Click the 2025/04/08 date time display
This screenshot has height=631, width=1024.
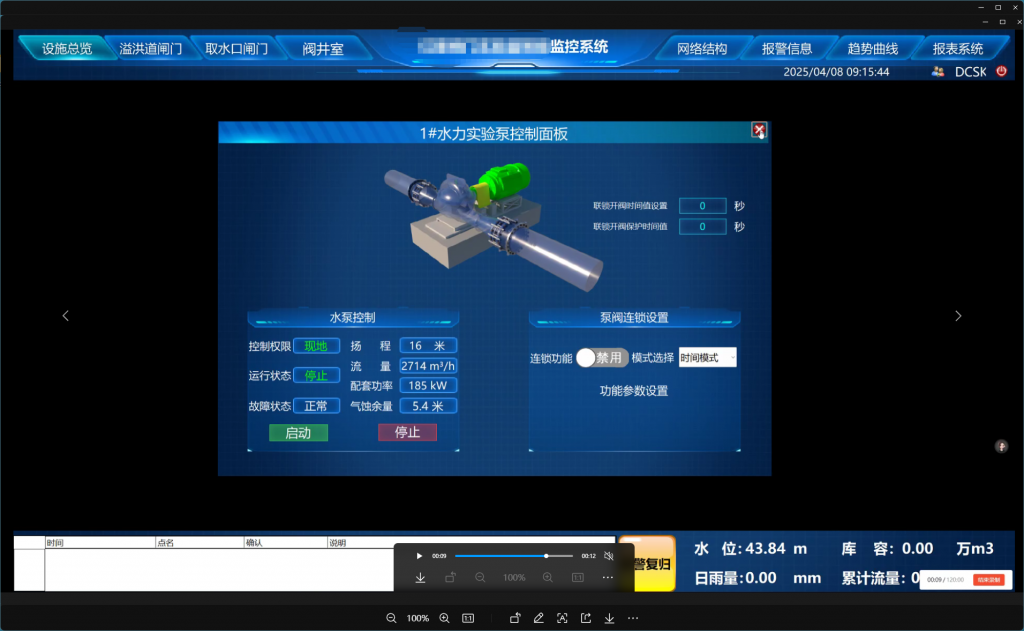pyautogui.click(x=836, y=72)
